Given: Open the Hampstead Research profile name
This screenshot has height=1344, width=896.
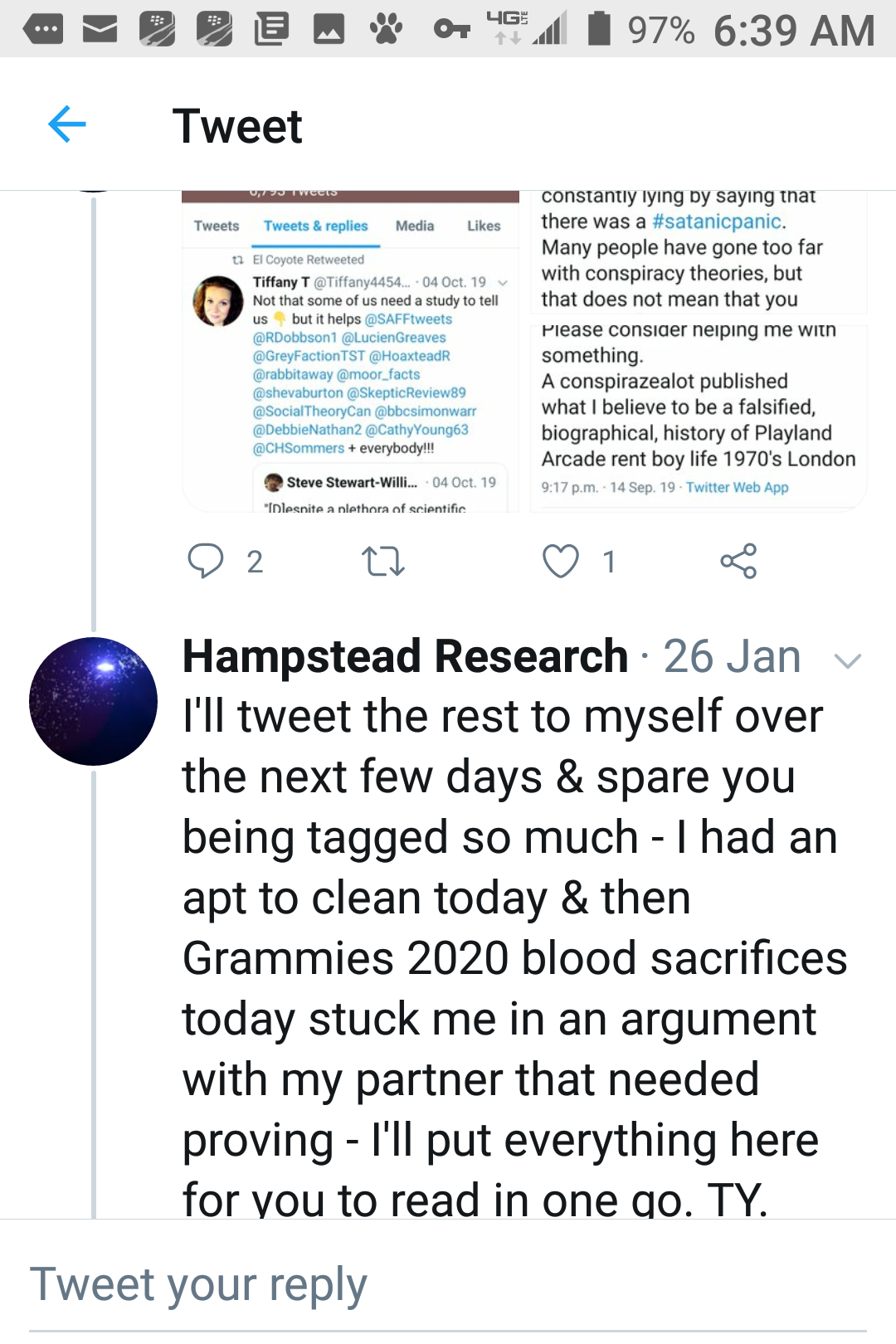Looking at the screenshot, I should [x=405, y=656].
